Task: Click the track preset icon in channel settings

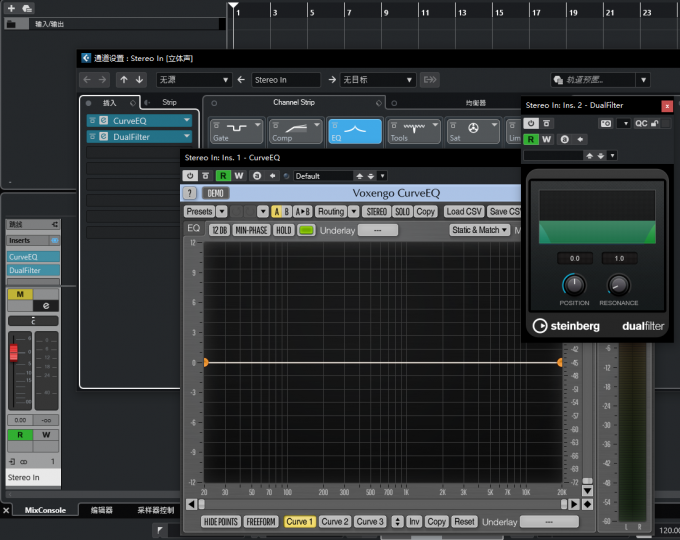Action: tap(558, 80)
